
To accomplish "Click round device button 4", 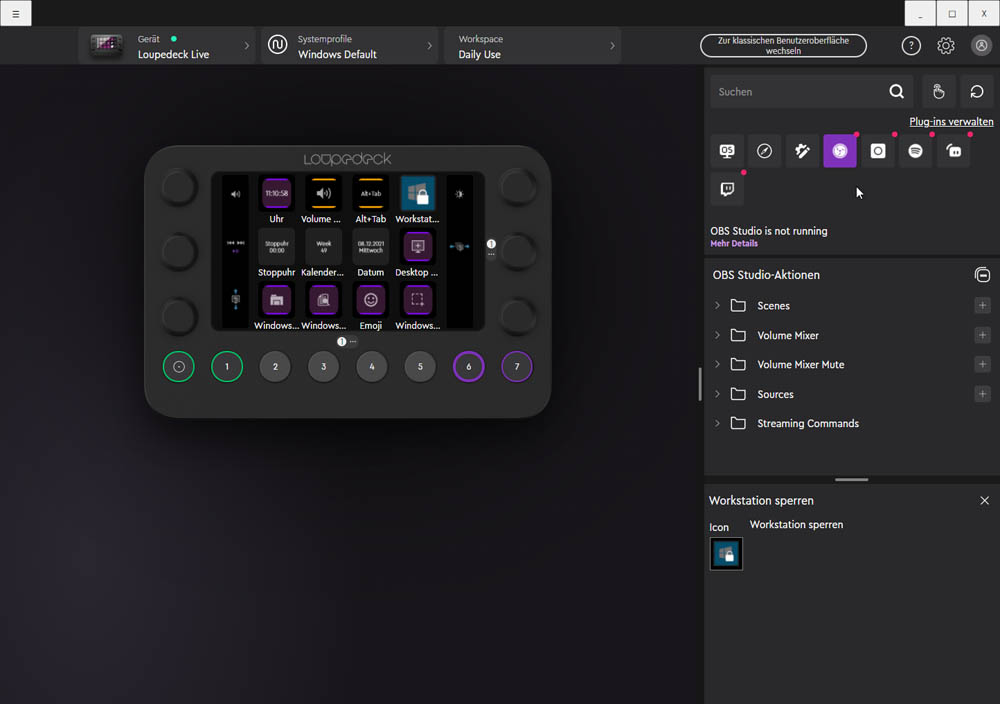I will point(372,367).
